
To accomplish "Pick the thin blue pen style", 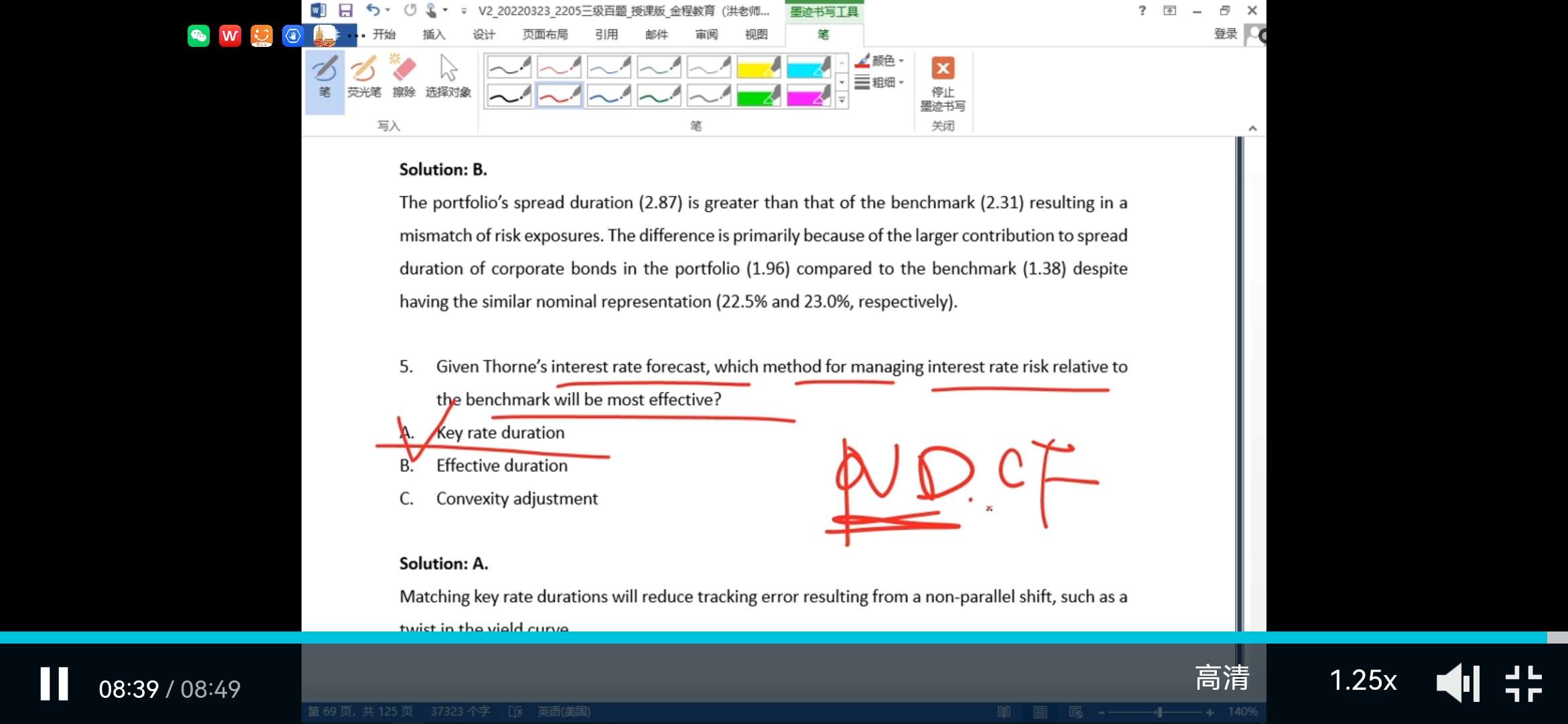I will [609, 67].
